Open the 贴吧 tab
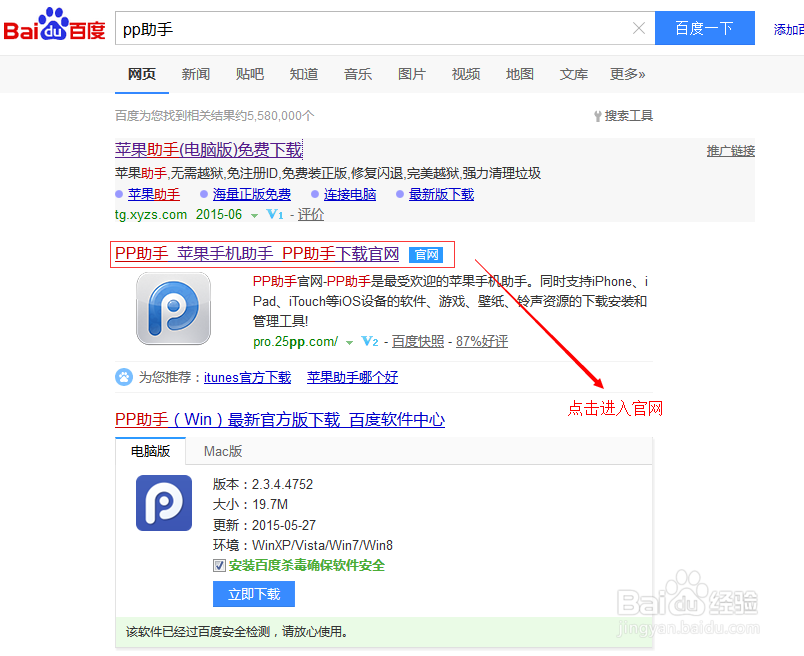The image size is (804, 656). click(x=250, y=74)
